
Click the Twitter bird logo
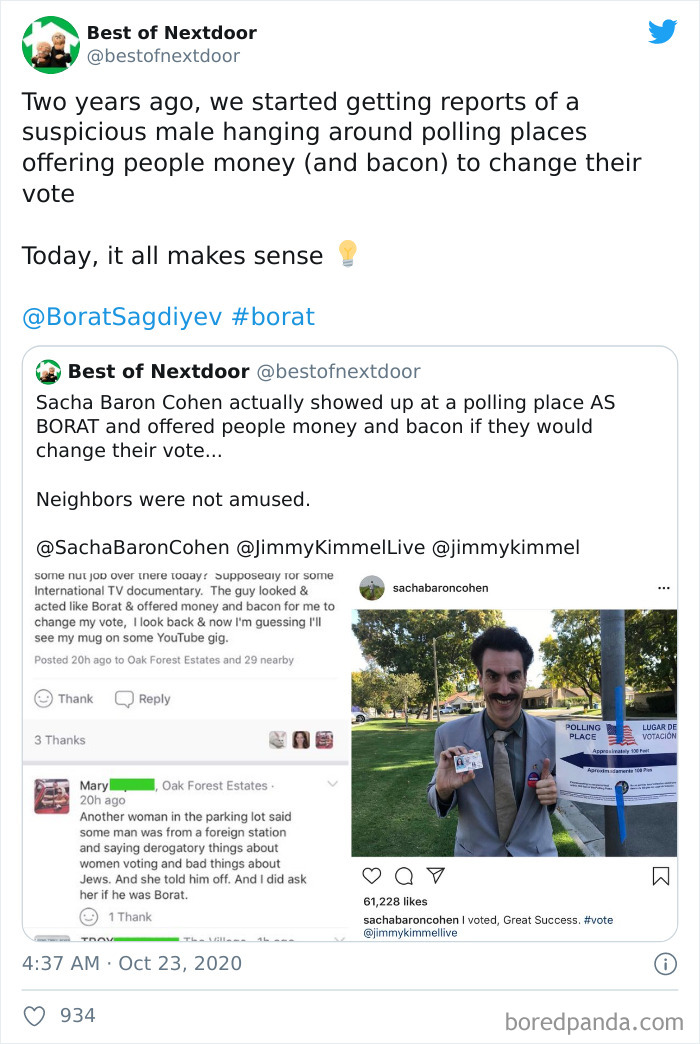[x=662, y=32]
